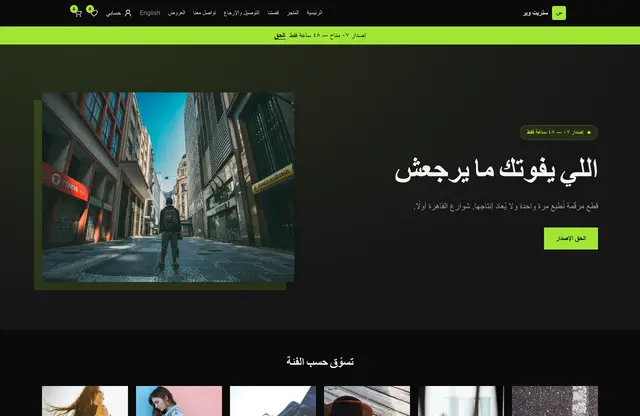Click the hero street photo of the backpacker
Viewport: 640px width, 416px height.
click(x=168, y=187)
